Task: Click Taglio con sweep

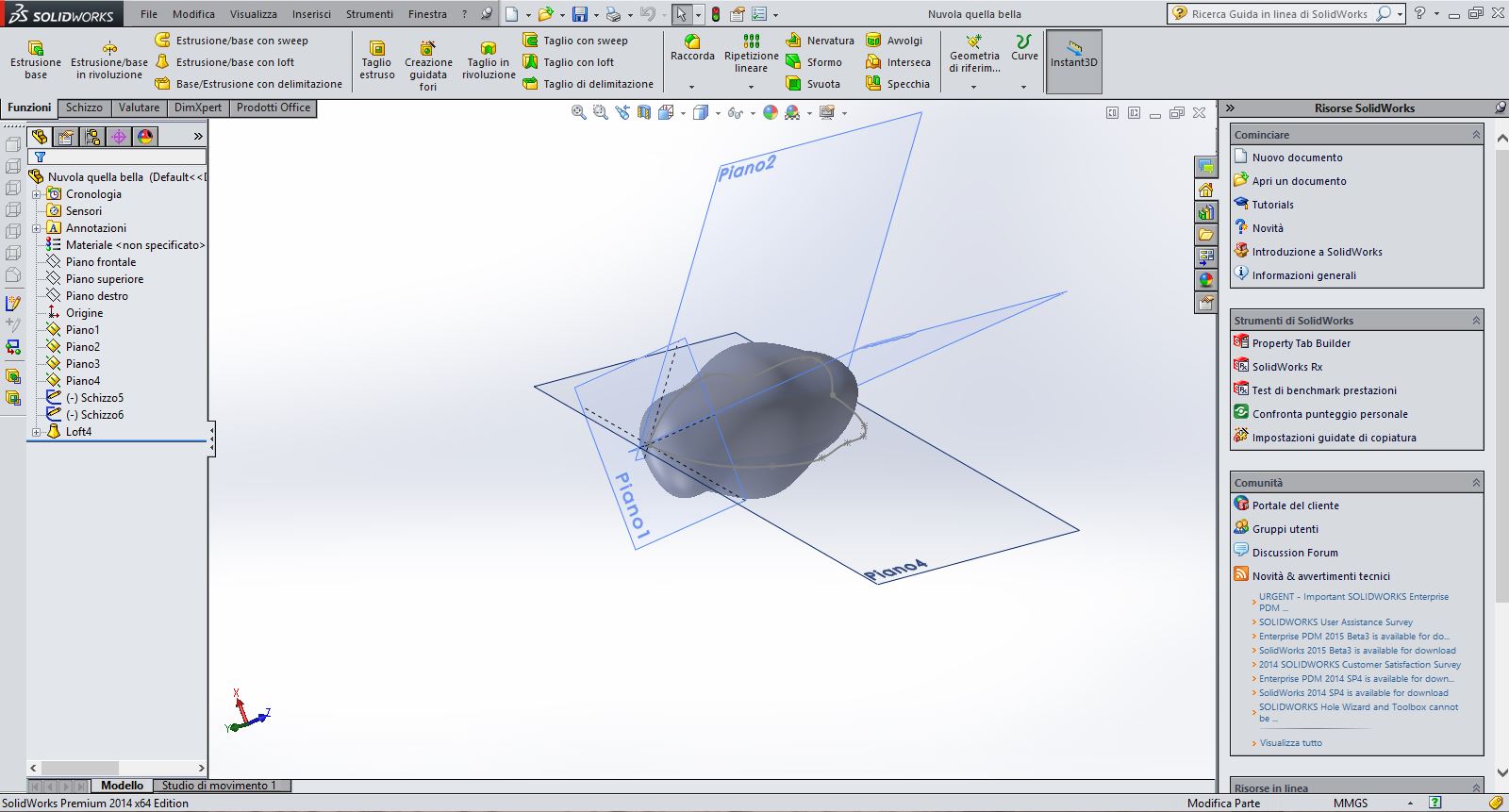Action: (575, 41)
